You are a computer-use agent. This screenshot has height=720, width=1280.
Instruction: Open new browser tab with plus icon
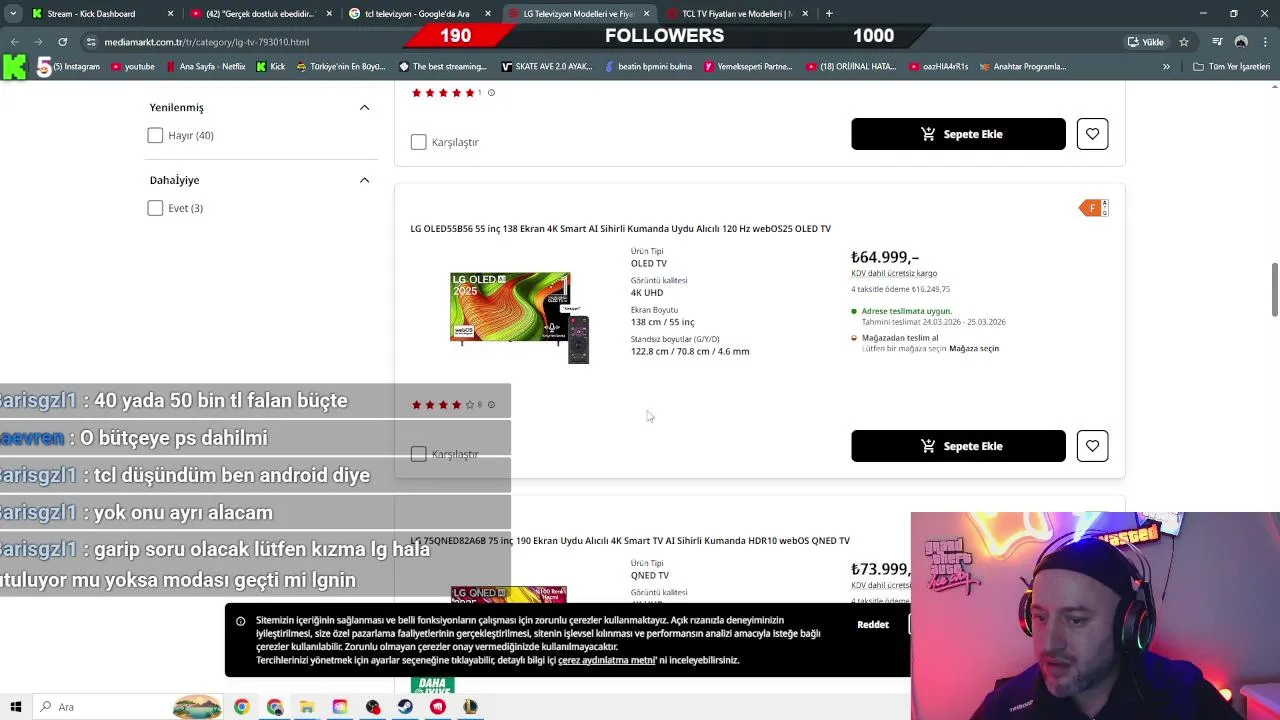click(x=829, y=14)
